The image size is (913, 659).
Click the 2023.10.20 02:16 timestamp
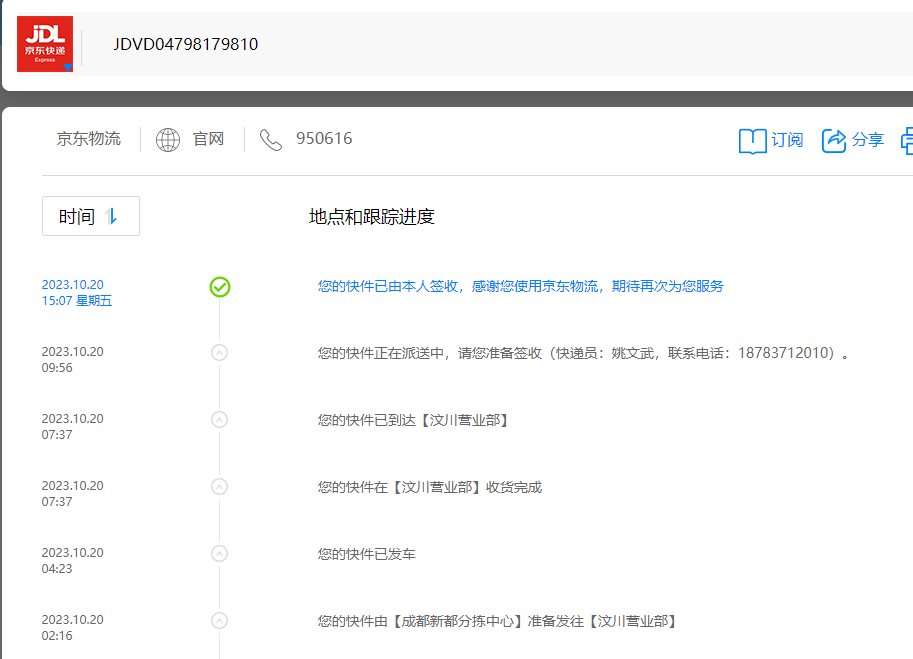click(x=72, y=628)
